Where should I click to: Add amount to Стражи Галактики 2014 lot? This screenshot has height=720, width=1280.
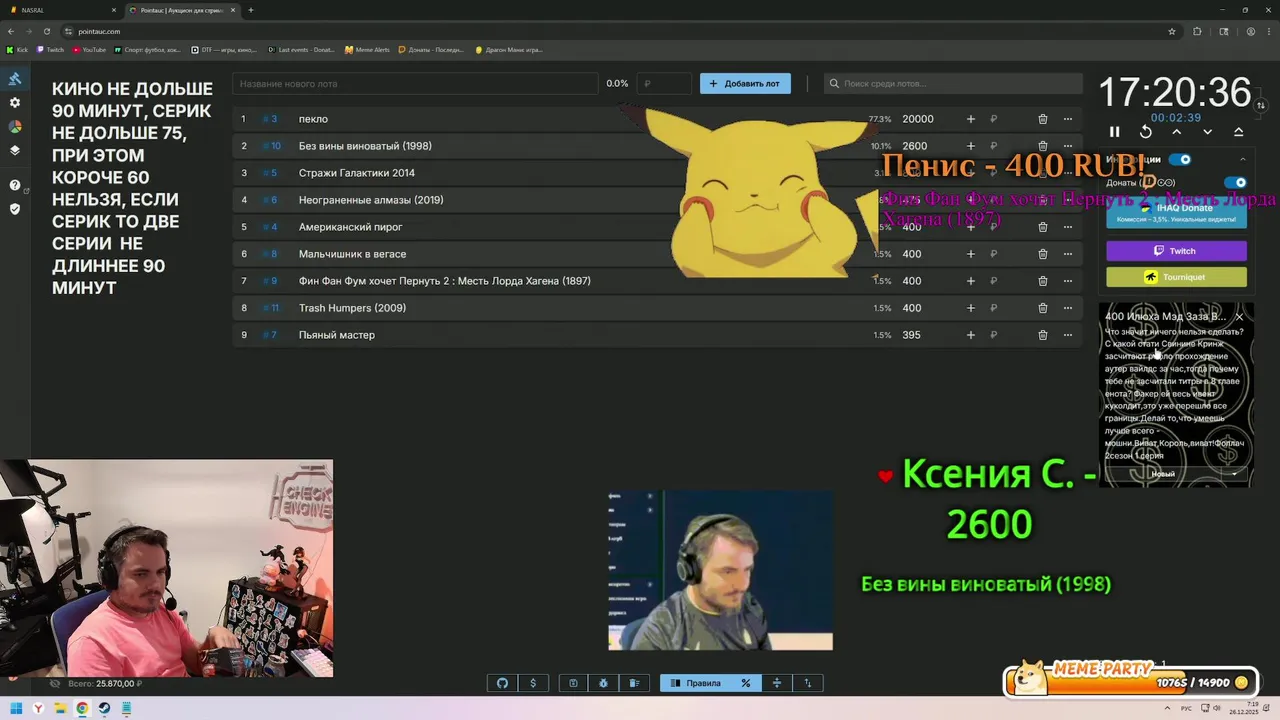[x=970, y=173]
